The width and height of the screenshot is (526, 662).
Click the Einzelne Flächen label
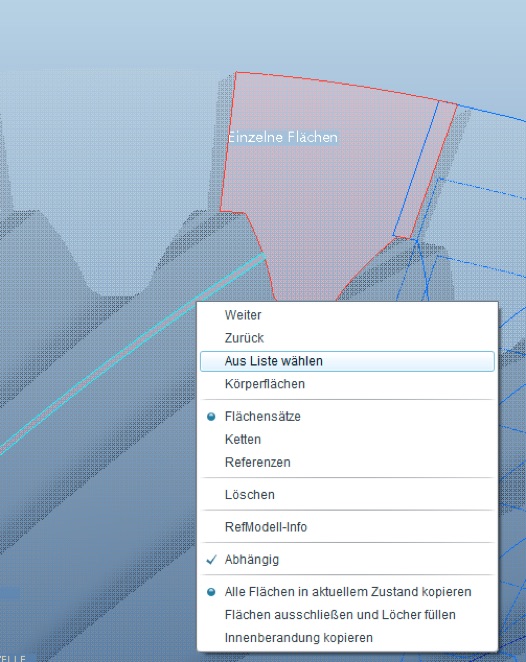point(283,137)
